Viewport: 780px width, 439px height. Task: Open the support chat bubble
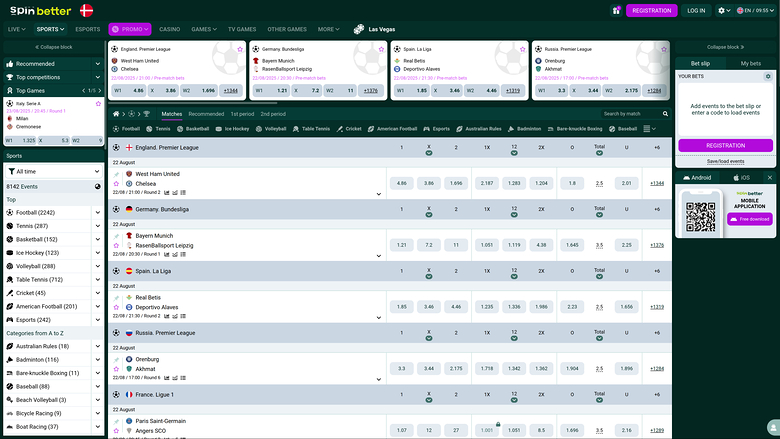[773, 427]
